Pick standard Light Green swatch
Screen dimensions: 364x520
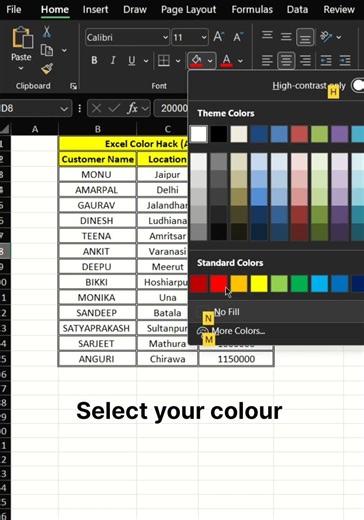point(279,284)
